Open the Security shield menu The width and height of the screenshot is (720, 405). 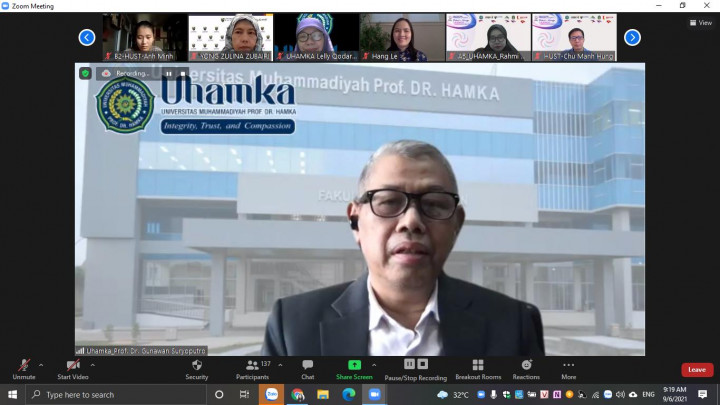click(x=197, y=370)
